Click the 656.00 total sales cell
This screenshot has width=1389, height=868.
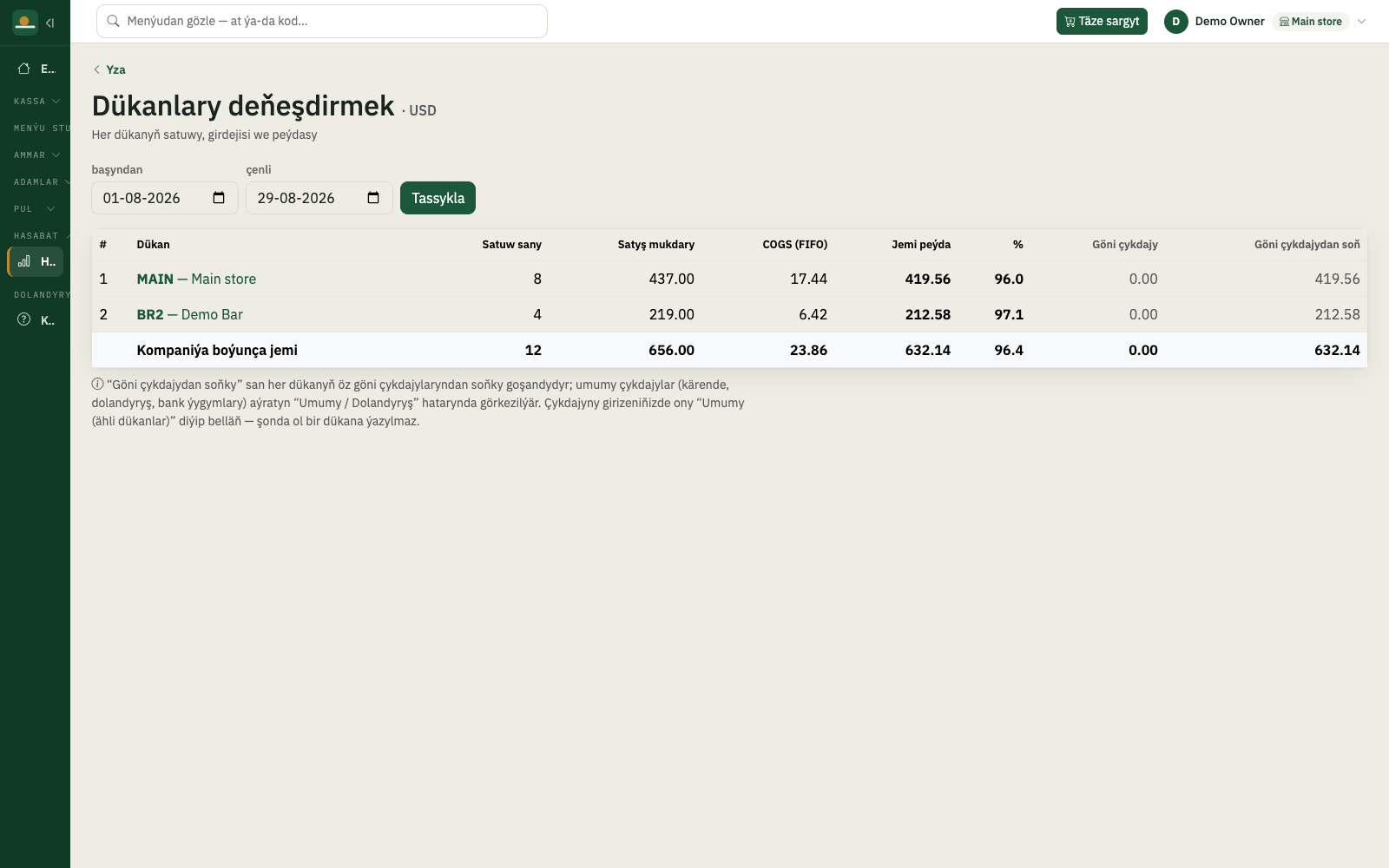click(x=671, y=350)
